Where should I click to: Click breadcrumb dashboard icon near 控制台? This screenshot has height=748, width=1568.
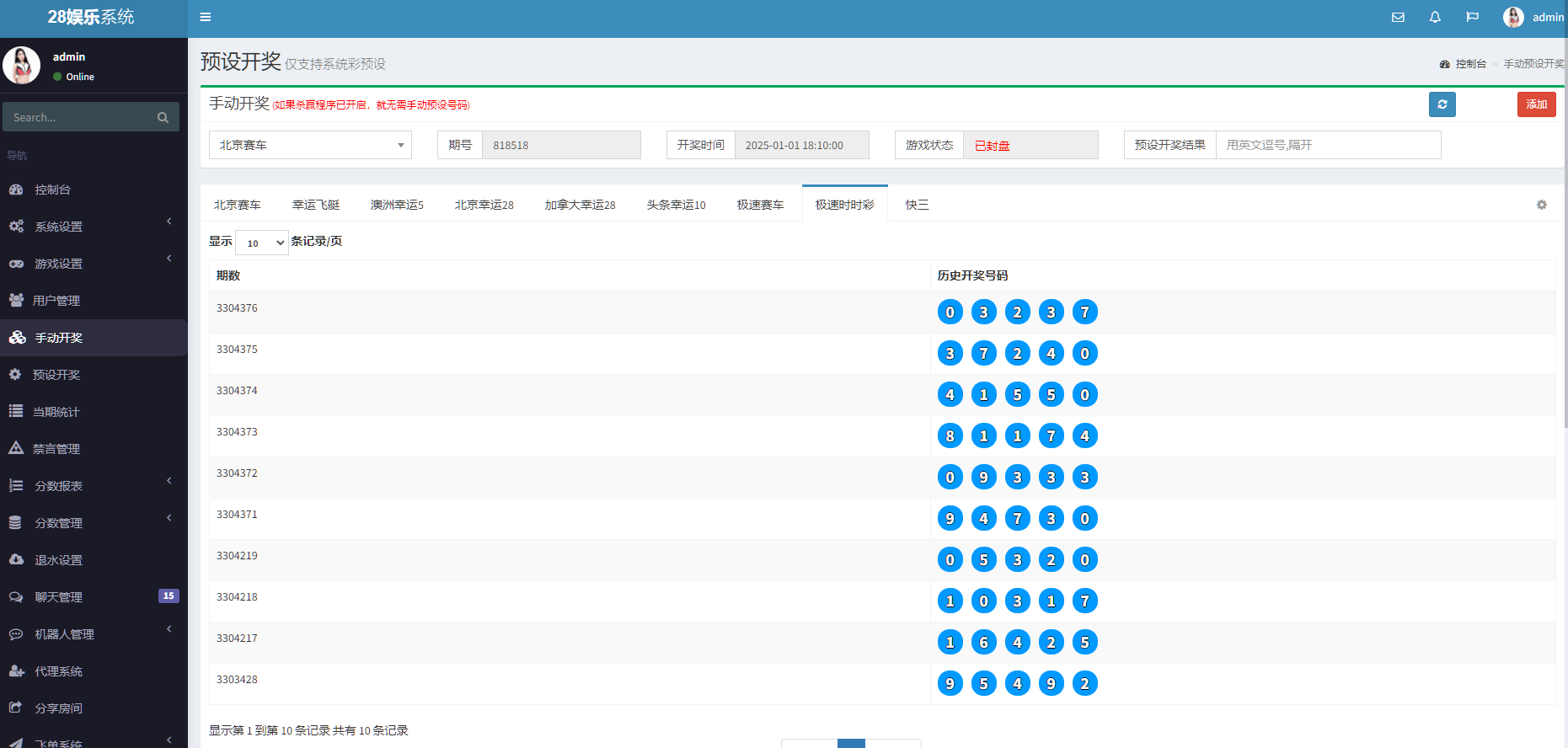point(1445,64)
